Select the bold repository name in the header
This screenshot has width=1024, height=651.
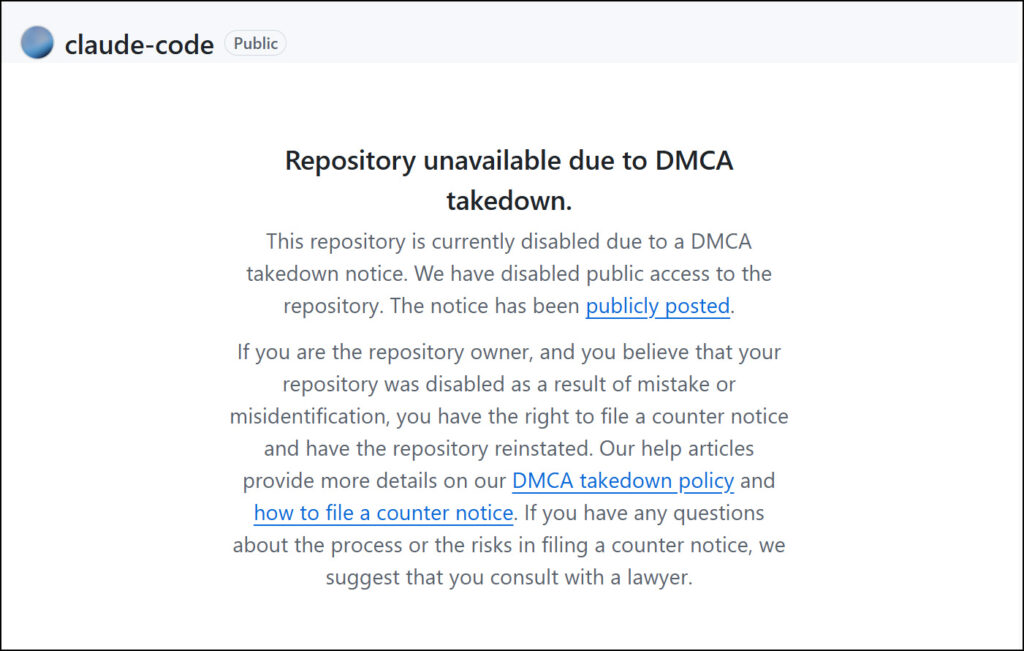[138, 44]
